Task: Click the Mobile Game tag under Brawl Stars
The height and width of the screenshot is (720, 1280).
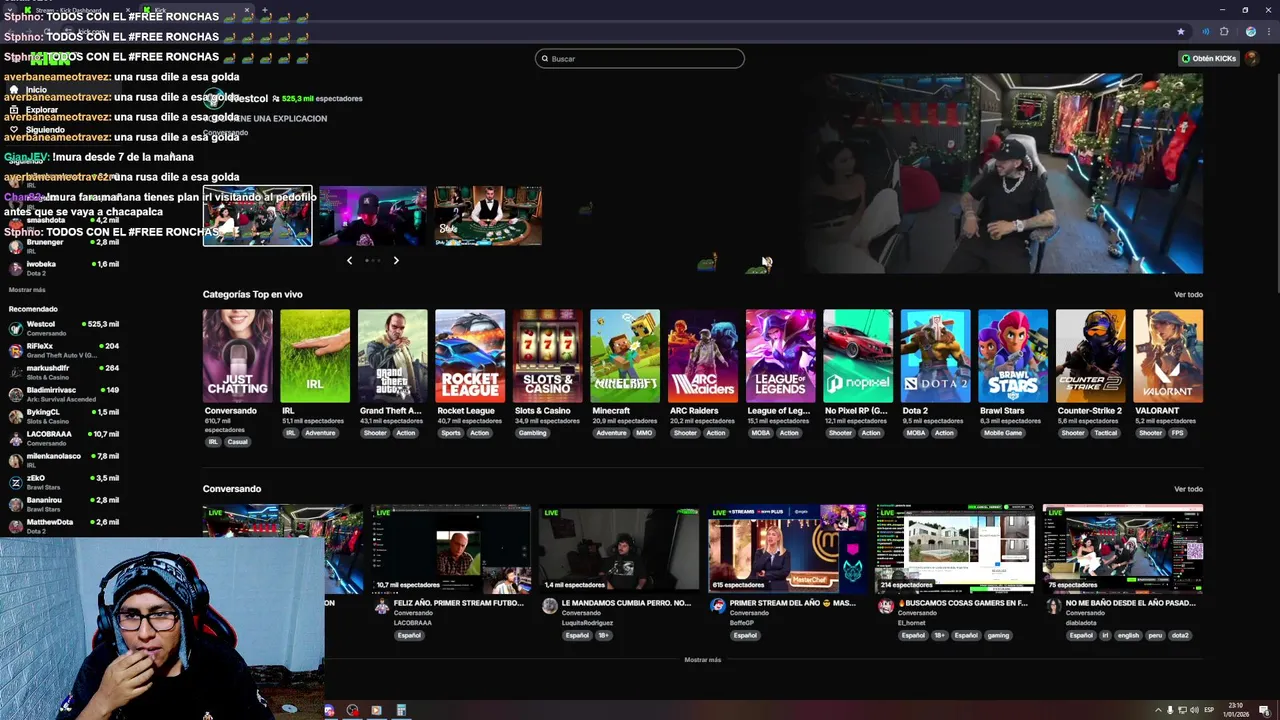Action: coord(1003,433)
